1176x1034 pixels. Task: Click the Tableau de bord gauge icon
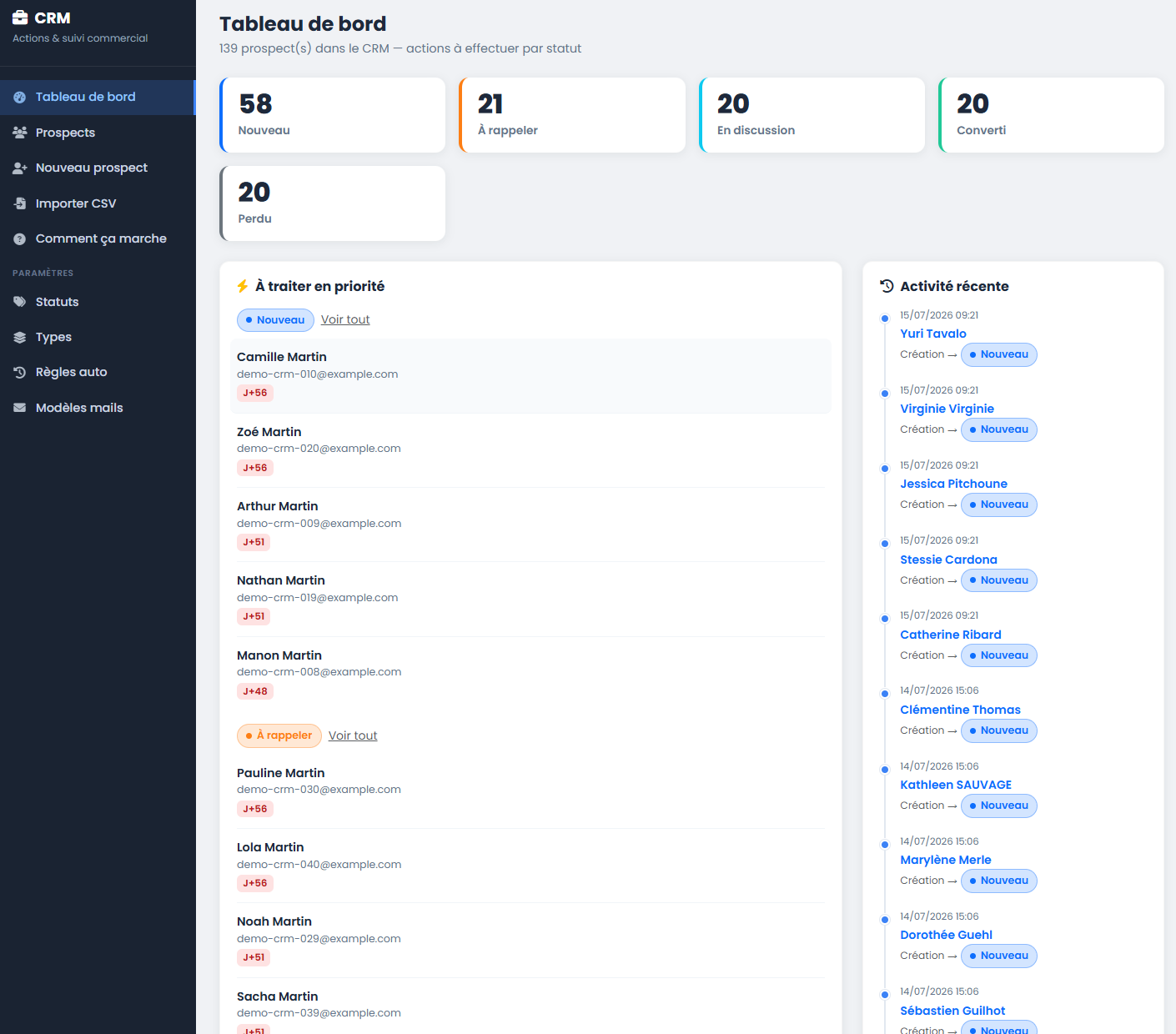tap(20, 98)
